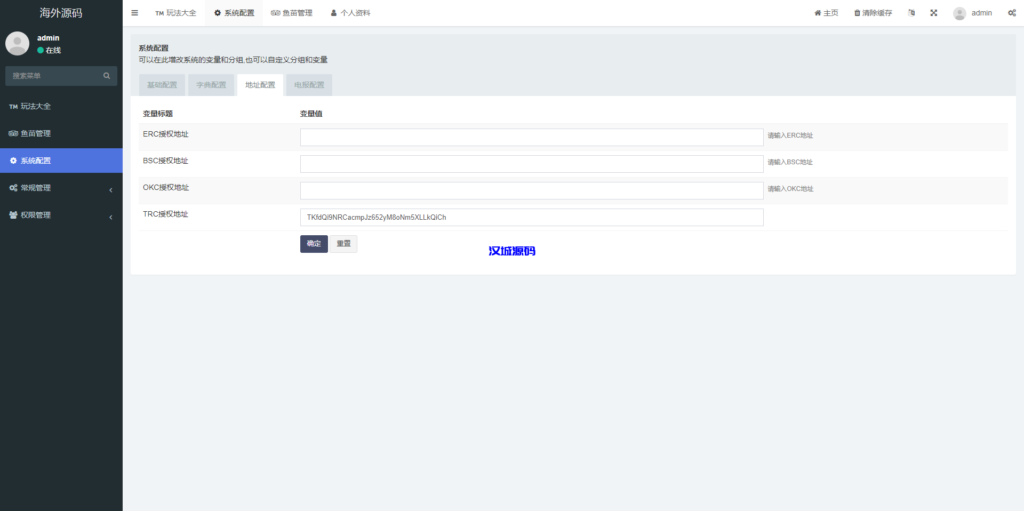The height and width of the screenshot is (511, 1024).
Task: Open 玩法大全 in the sidebar
Action: pyautogui.click(x=61, y=106)
